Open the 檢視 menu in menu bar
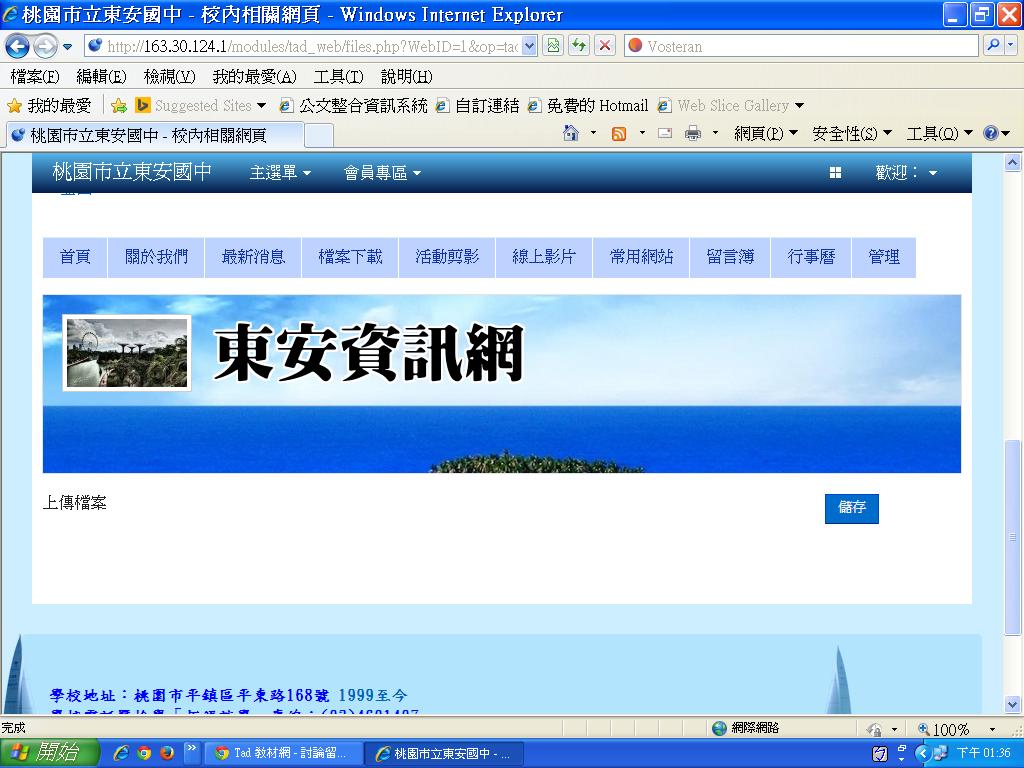This screenshot has width=1024, height=768. click(x=169, y=77)
